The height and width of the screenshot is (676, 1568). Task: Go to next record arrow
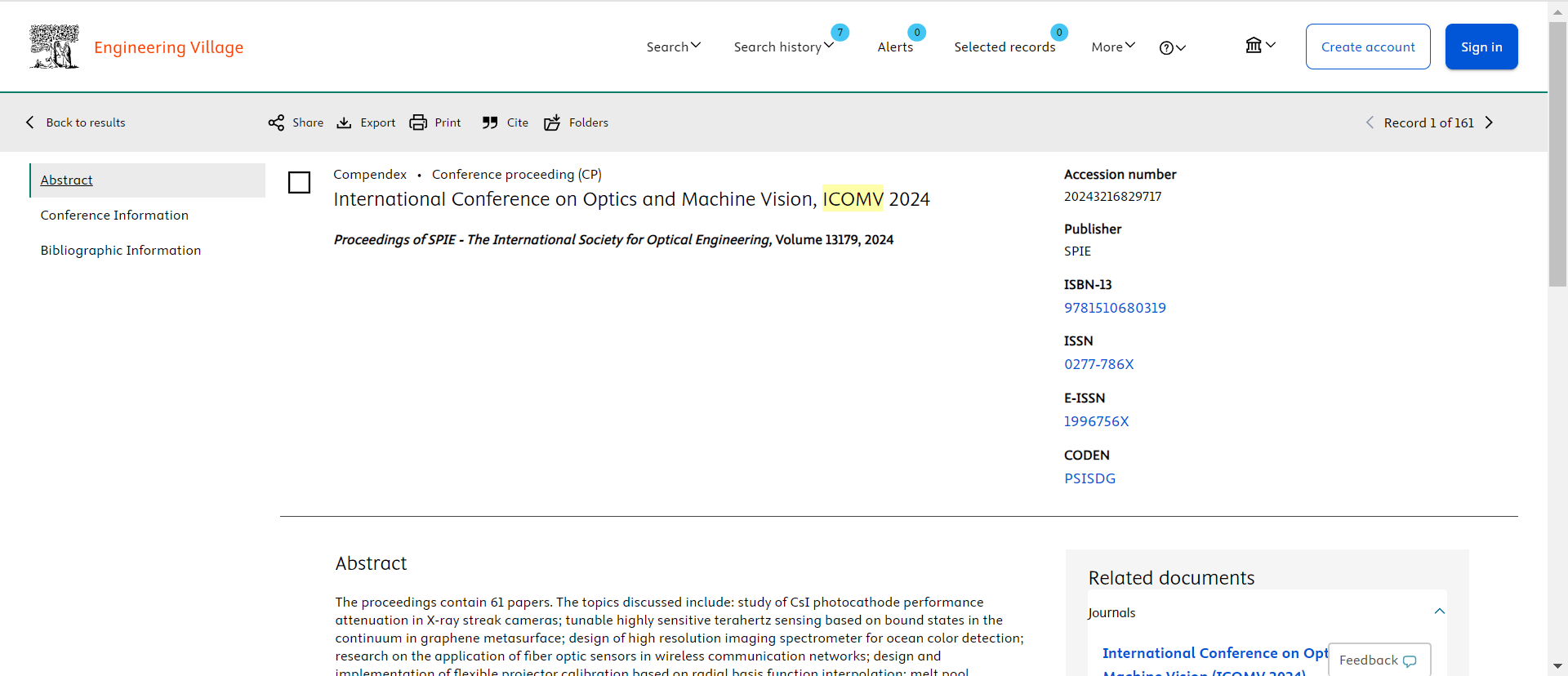coord(1489,122)
